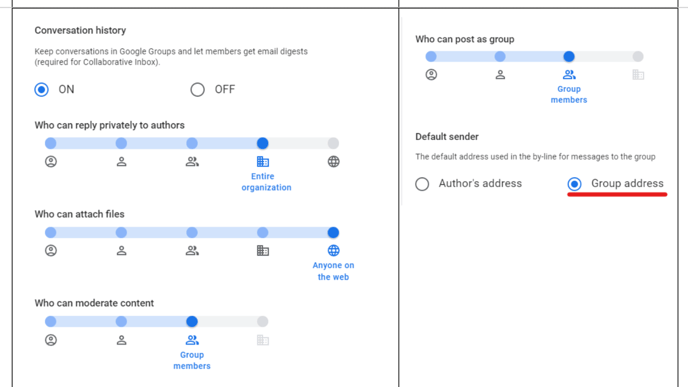Click group members icon under reply privately

(x=192, y=161)
